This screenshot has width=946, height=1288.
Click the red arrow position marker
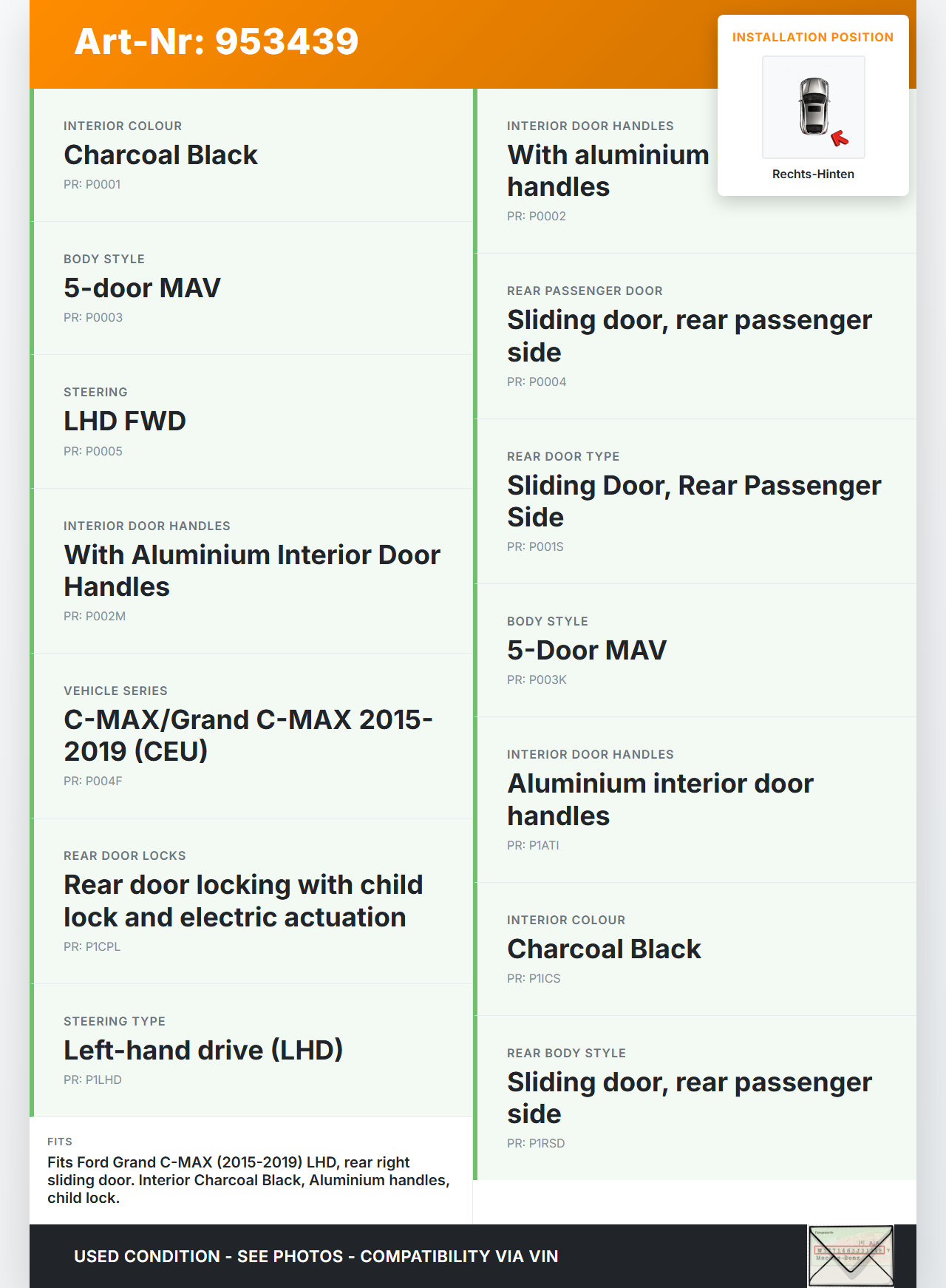click(840, 138)
